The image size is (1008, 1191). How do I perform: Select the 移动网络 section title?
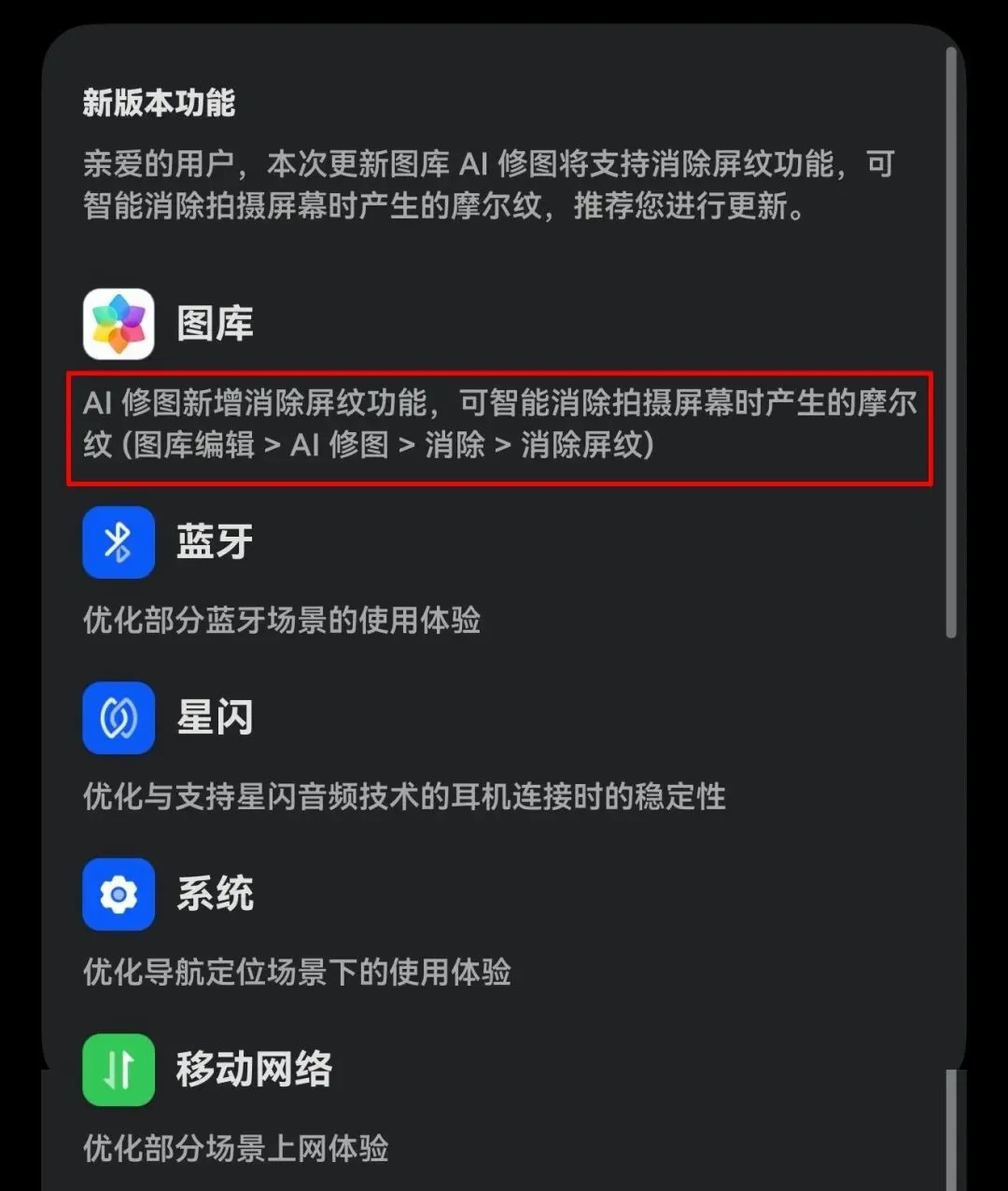point(254,1070)
